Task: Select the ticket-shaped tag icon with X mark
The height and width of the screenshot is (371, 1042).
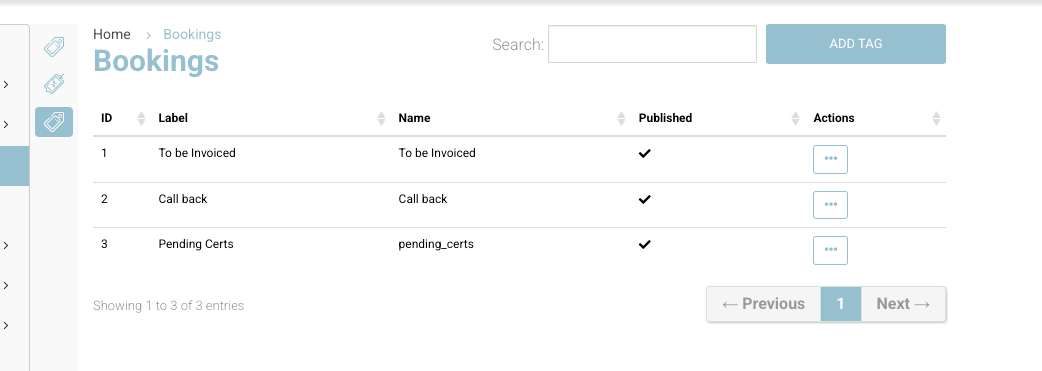Action: [54, 84]
